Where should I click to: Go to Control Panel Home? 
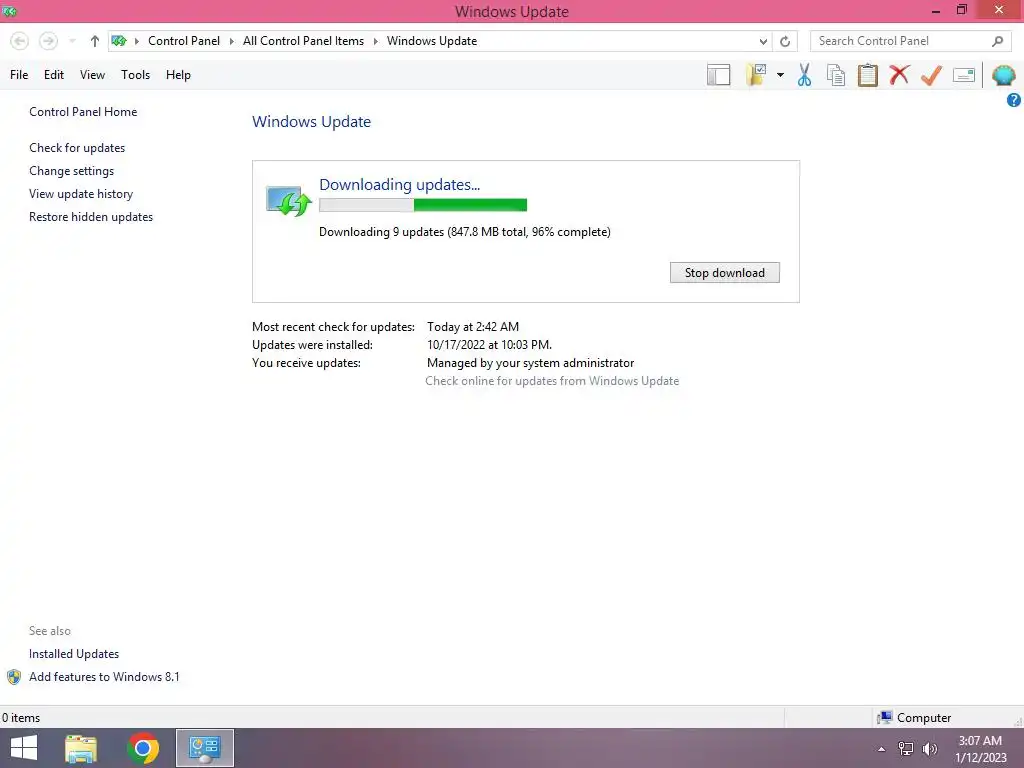tap(83, 112)
